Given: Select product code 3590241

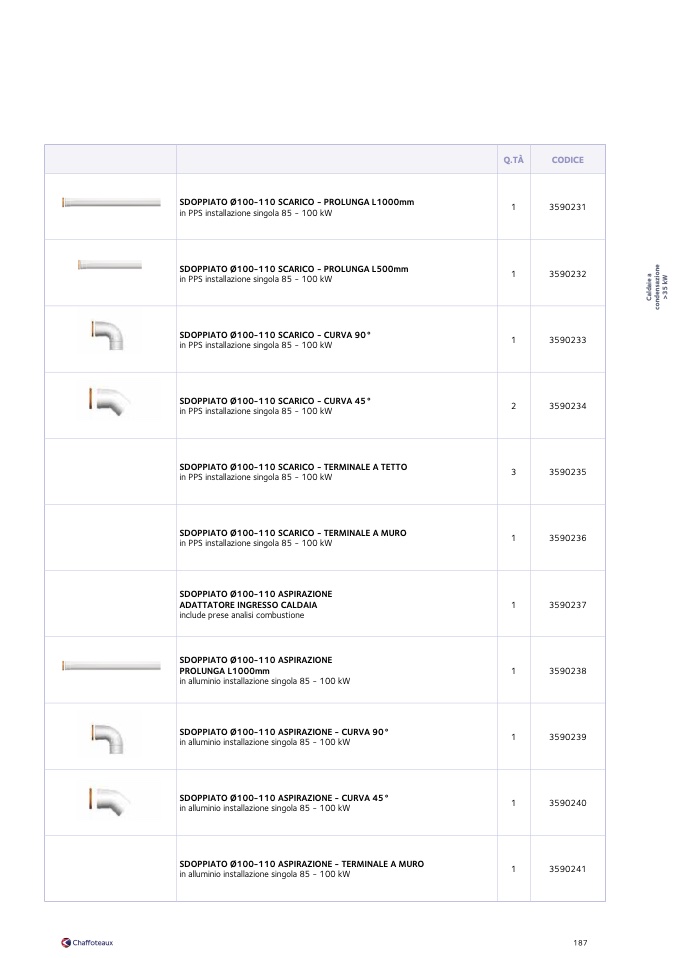Looking at the screenshot, I should pyautogui.click(x=567, y=869).
